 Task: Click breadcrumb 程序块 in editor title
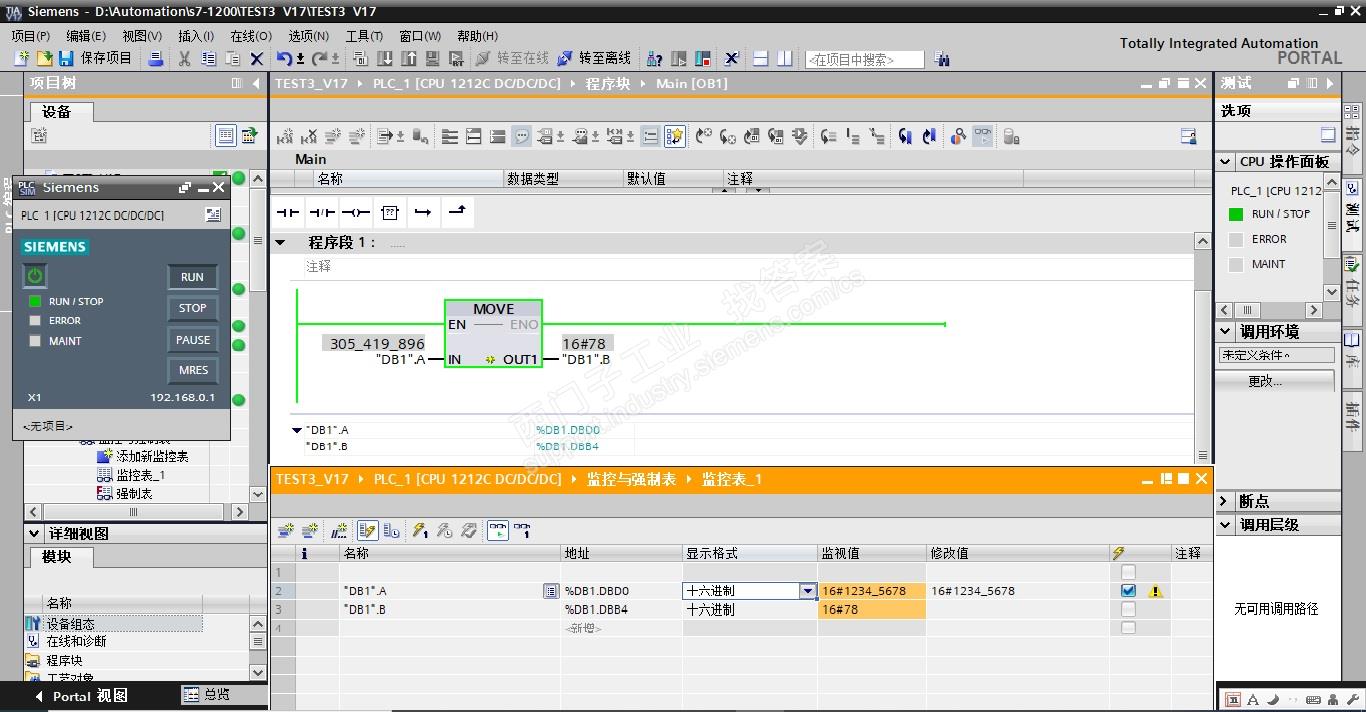pos(608,84)
